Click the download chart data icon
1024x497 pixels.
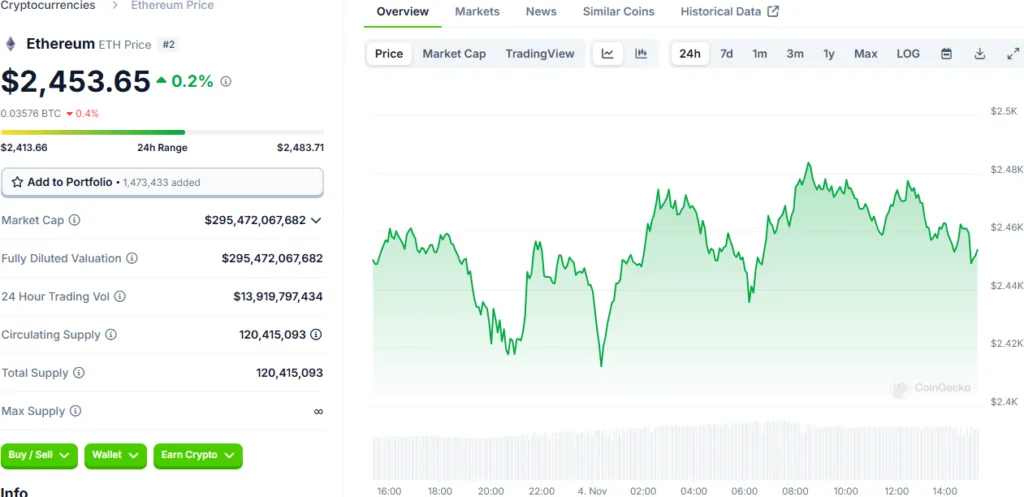(x=980, y=54)
